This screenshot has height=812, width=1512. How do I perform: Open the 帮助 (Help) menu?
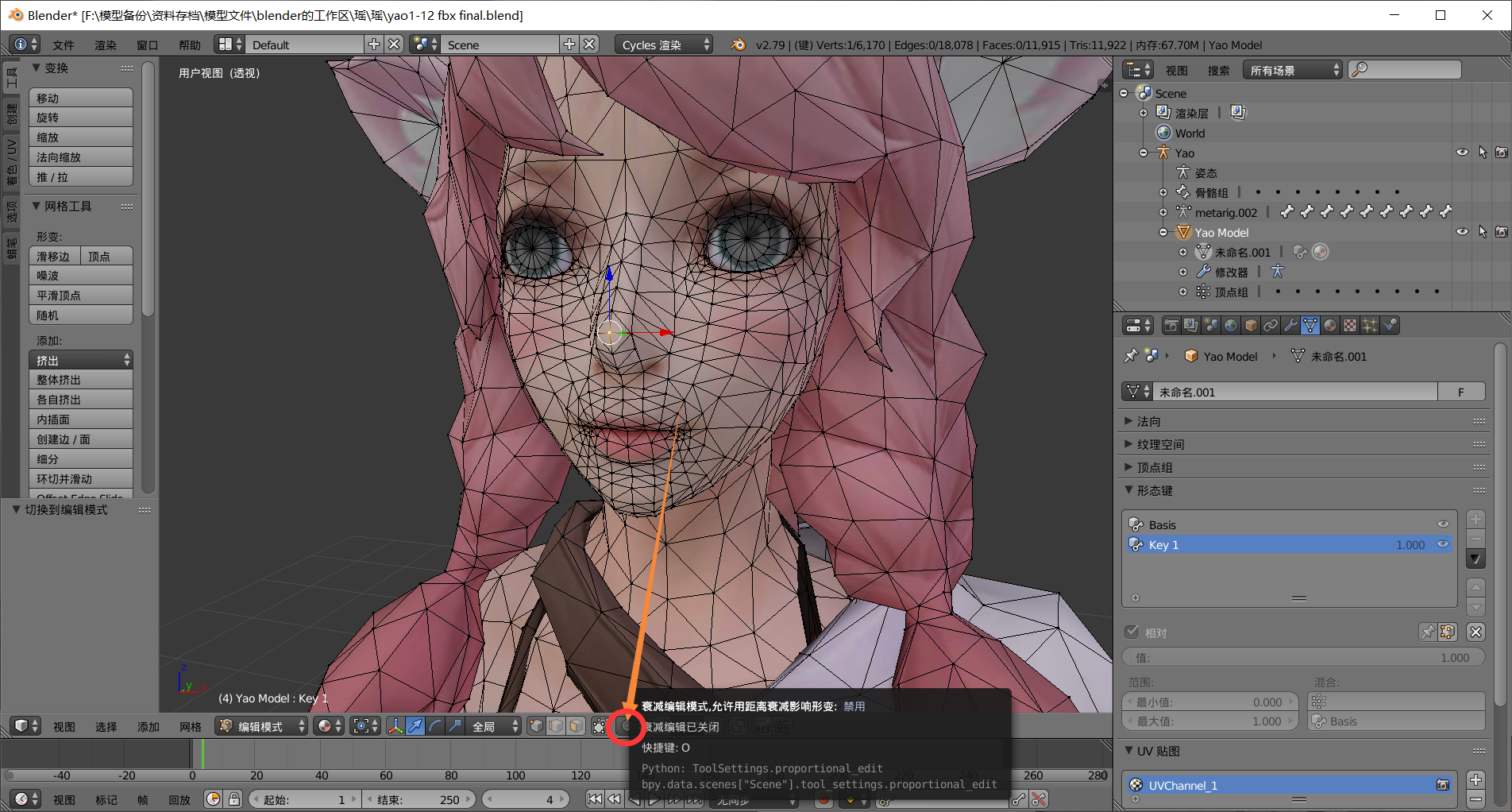190,45
